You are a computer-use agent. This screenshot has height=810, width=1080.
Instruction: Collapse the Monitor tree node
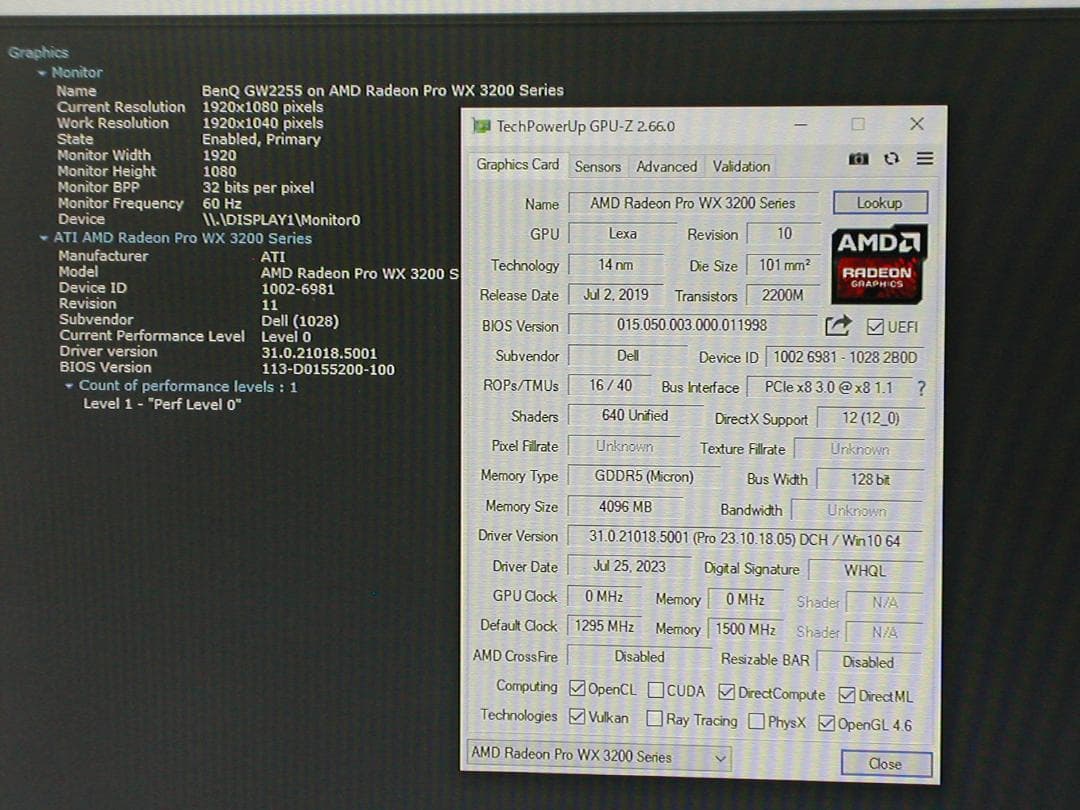[x=43, y=72]
